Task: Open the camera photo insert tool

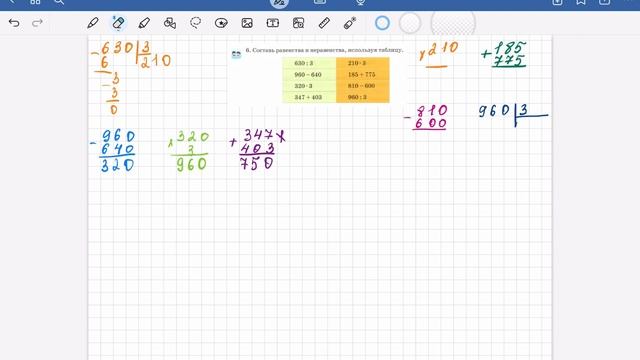Action: click(298, 23)
